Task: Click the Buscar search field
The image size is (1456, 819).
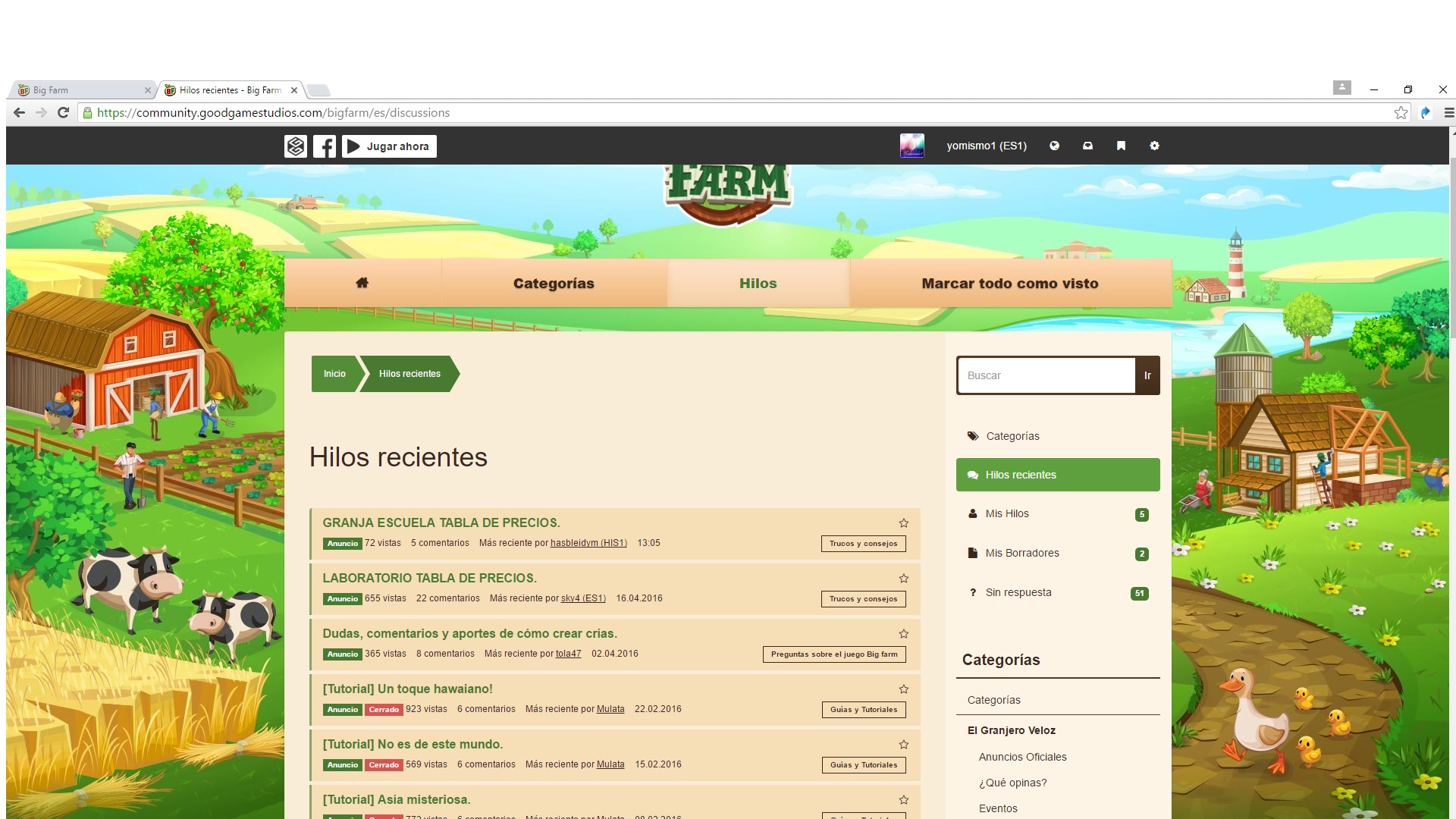Action: [1046, 375]
